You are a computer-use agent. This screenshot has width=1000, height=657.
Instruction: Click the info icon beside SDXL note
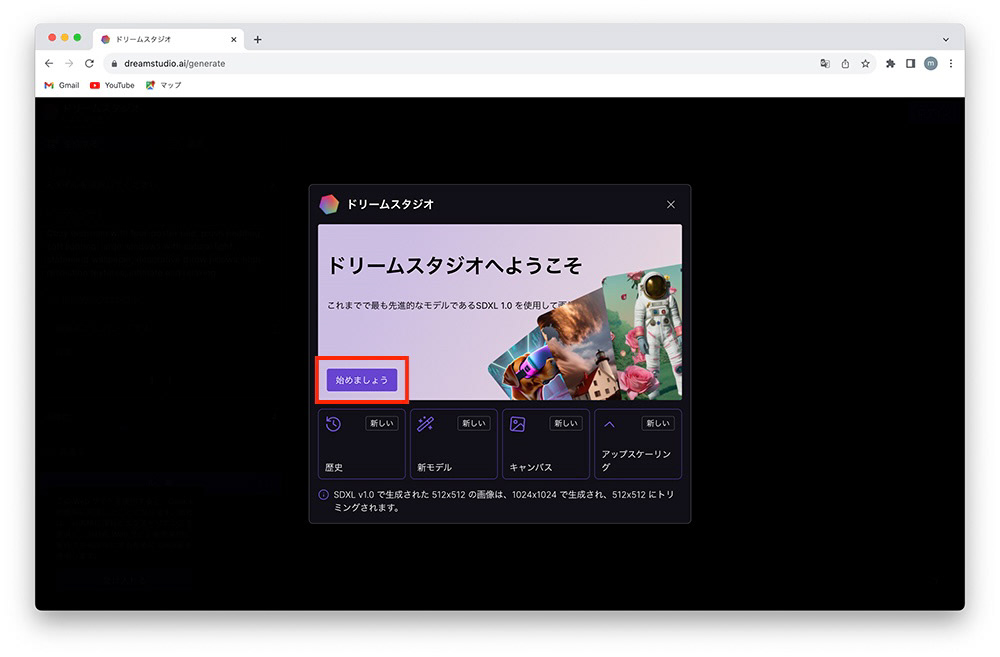coord(323,495)
